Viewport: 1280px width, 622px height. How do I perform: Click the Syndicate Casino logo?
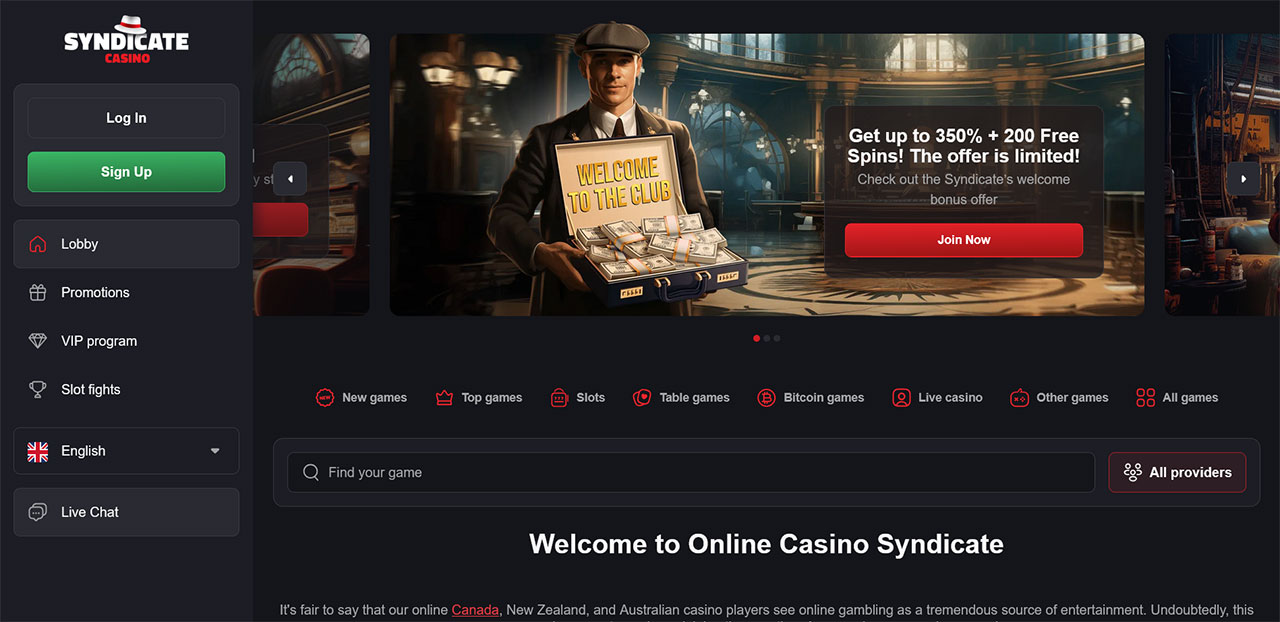point(126,41)
